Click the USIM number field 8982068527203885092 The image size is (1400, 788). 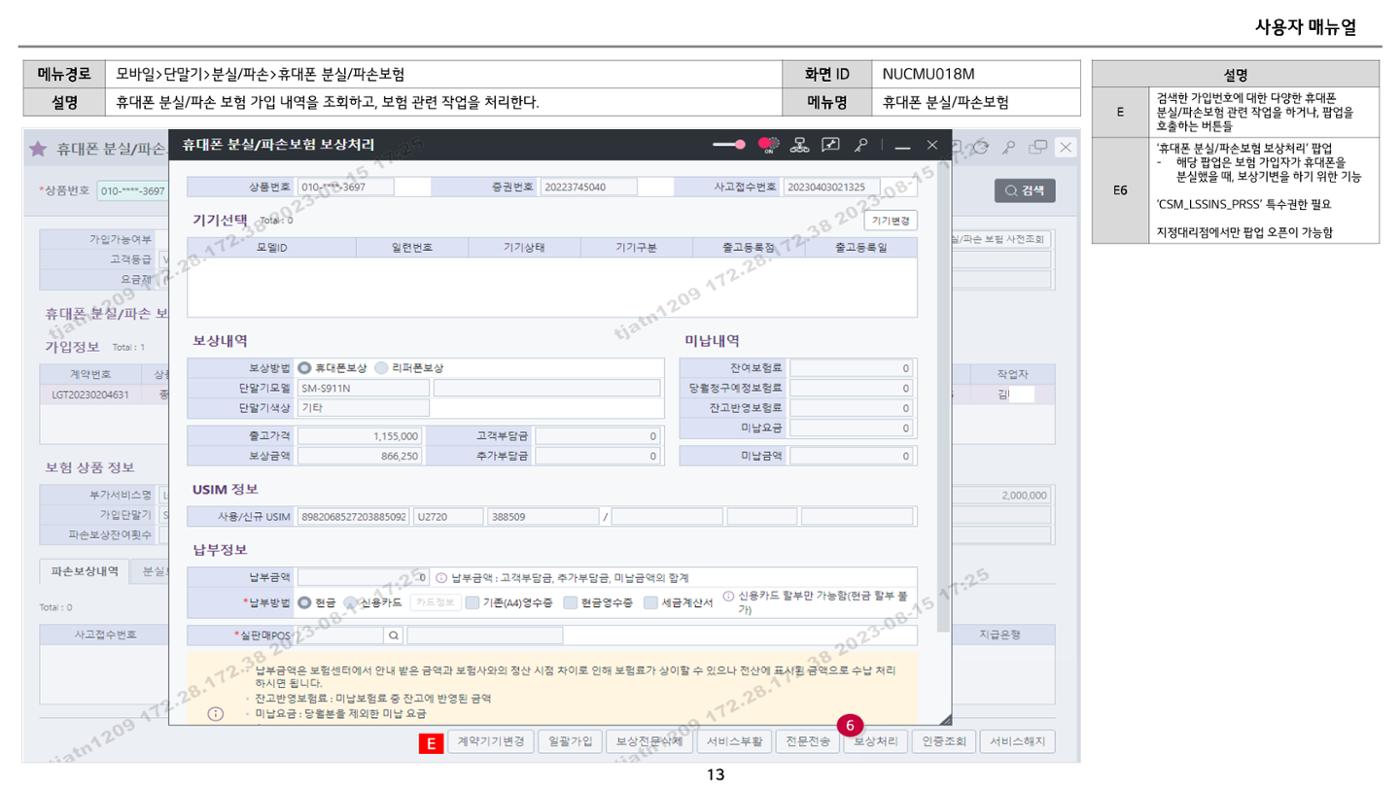tap(353, 517)
